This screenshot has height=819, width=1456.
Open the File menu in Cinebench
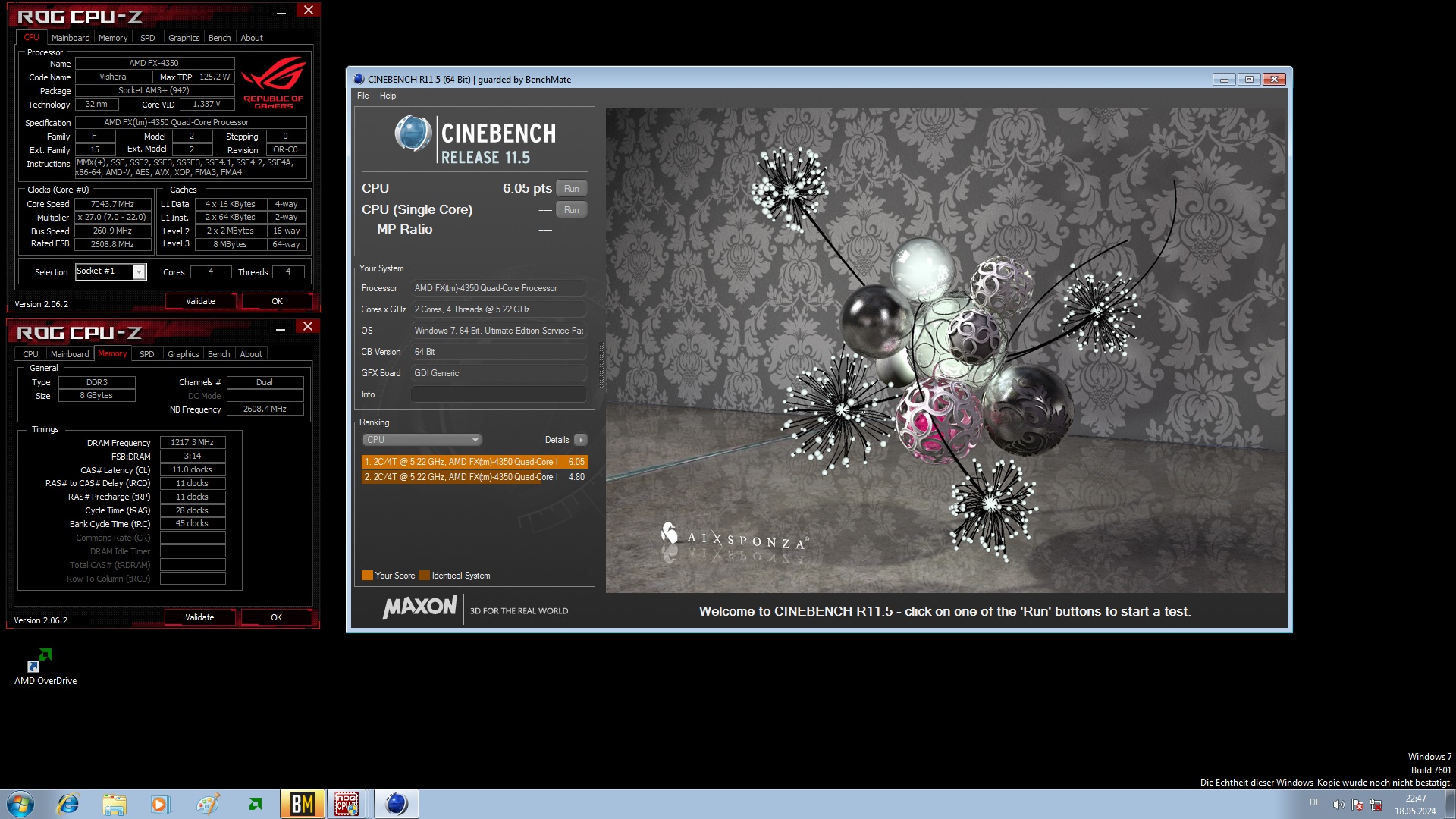tap(362, 96)
